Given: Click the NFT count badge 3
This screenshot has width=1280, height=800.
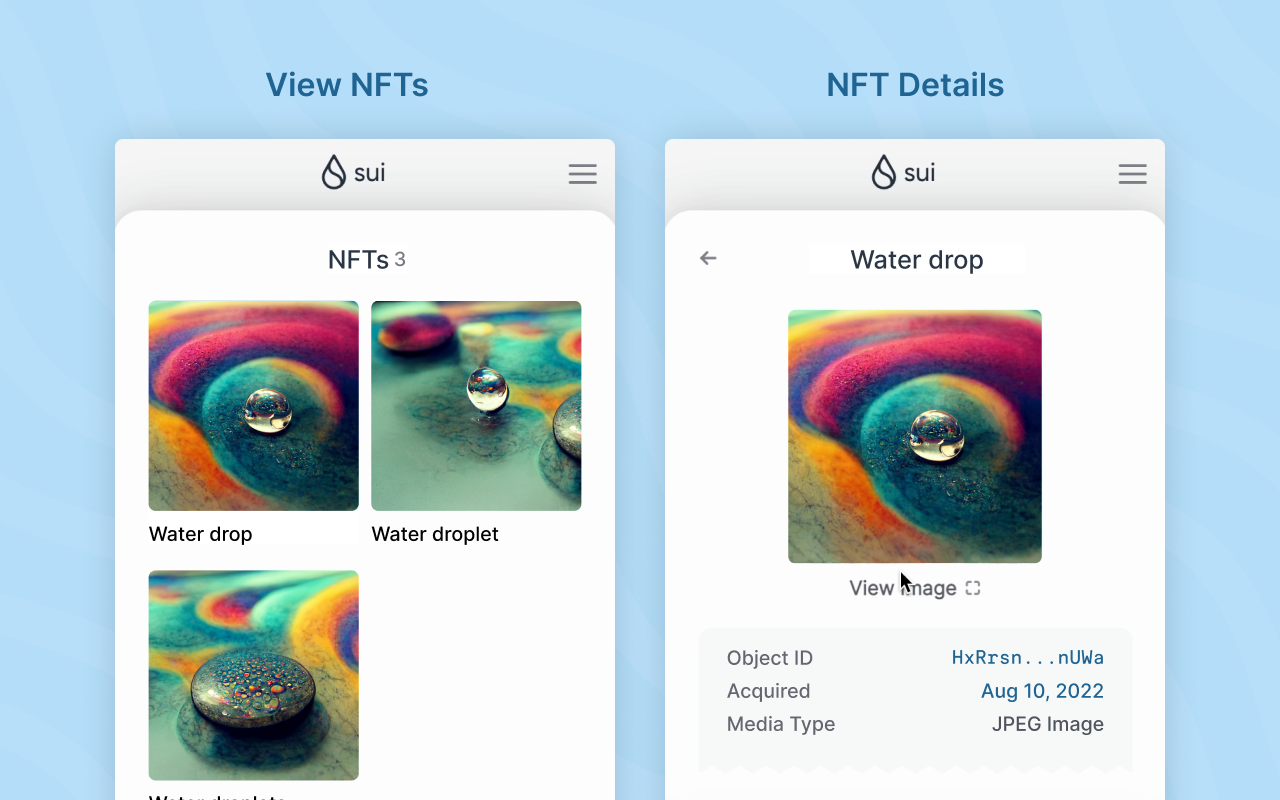Looking at the screenshot, I should [400, 260].
